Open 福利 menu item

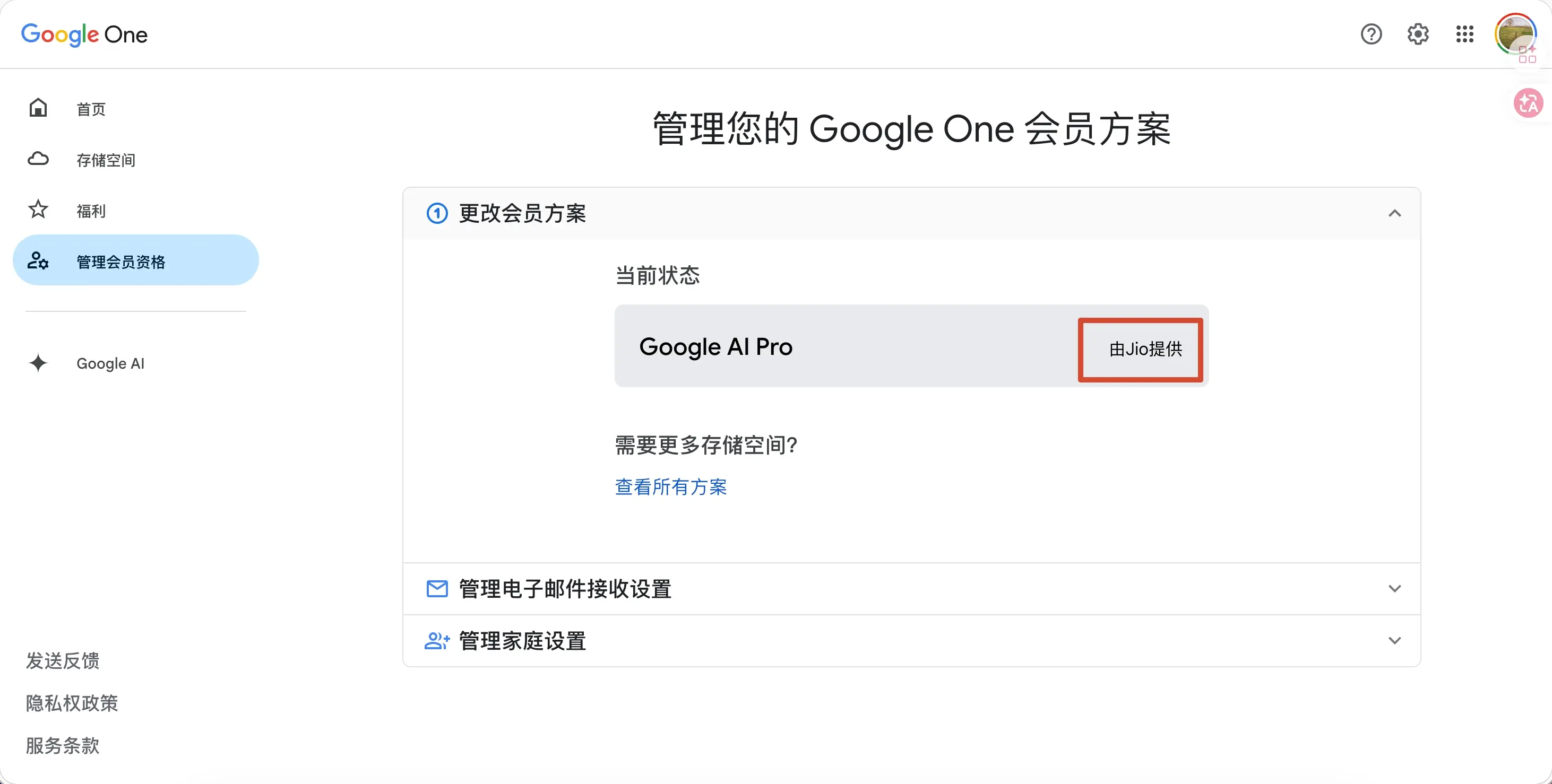91,211
